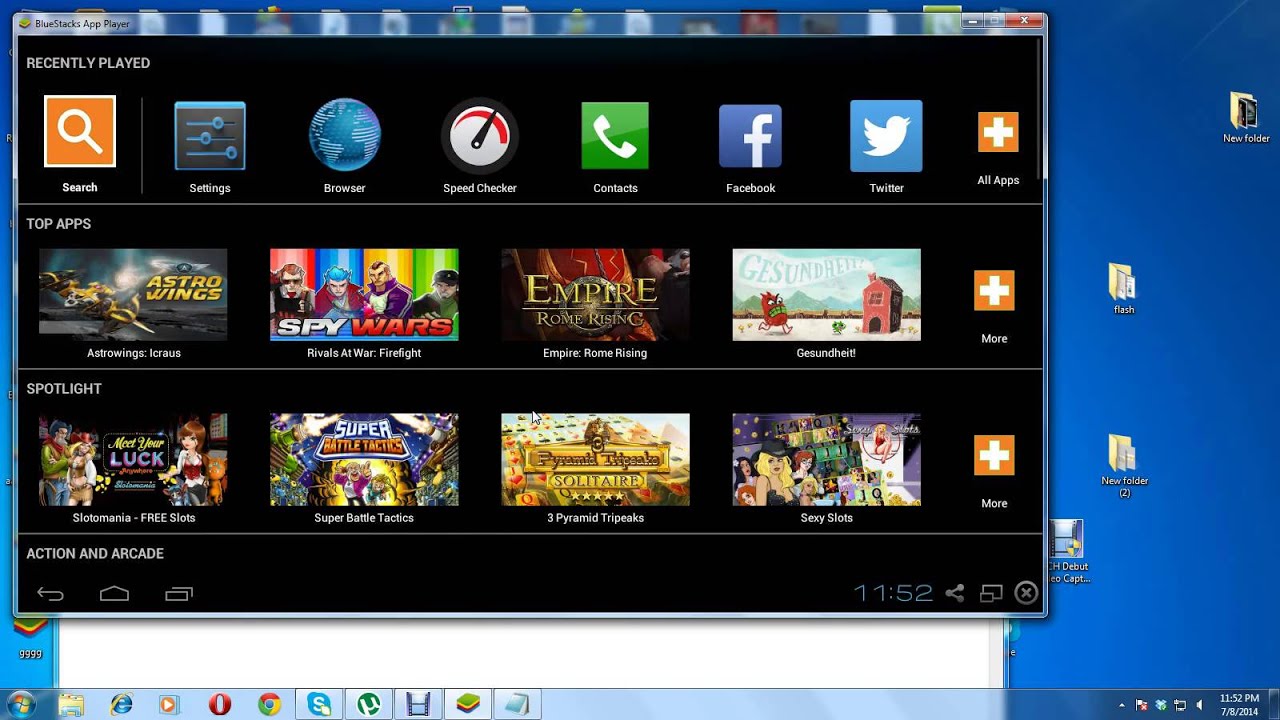
Task: Open the Rivals At War: Firefight game
Action: click(364, 295)
